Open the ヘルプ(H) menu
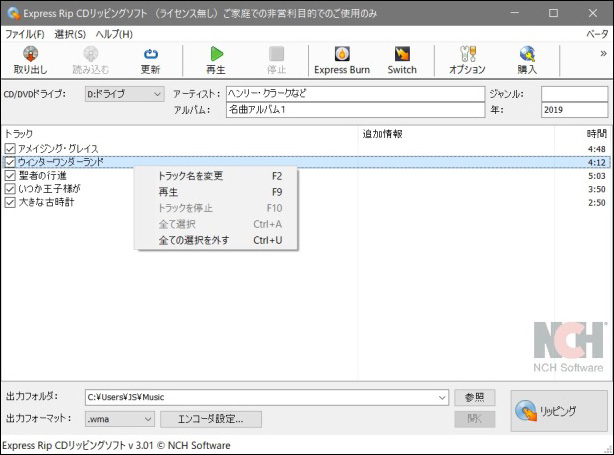The height and width of the screenshot is (455, 614). click(114, 34)
